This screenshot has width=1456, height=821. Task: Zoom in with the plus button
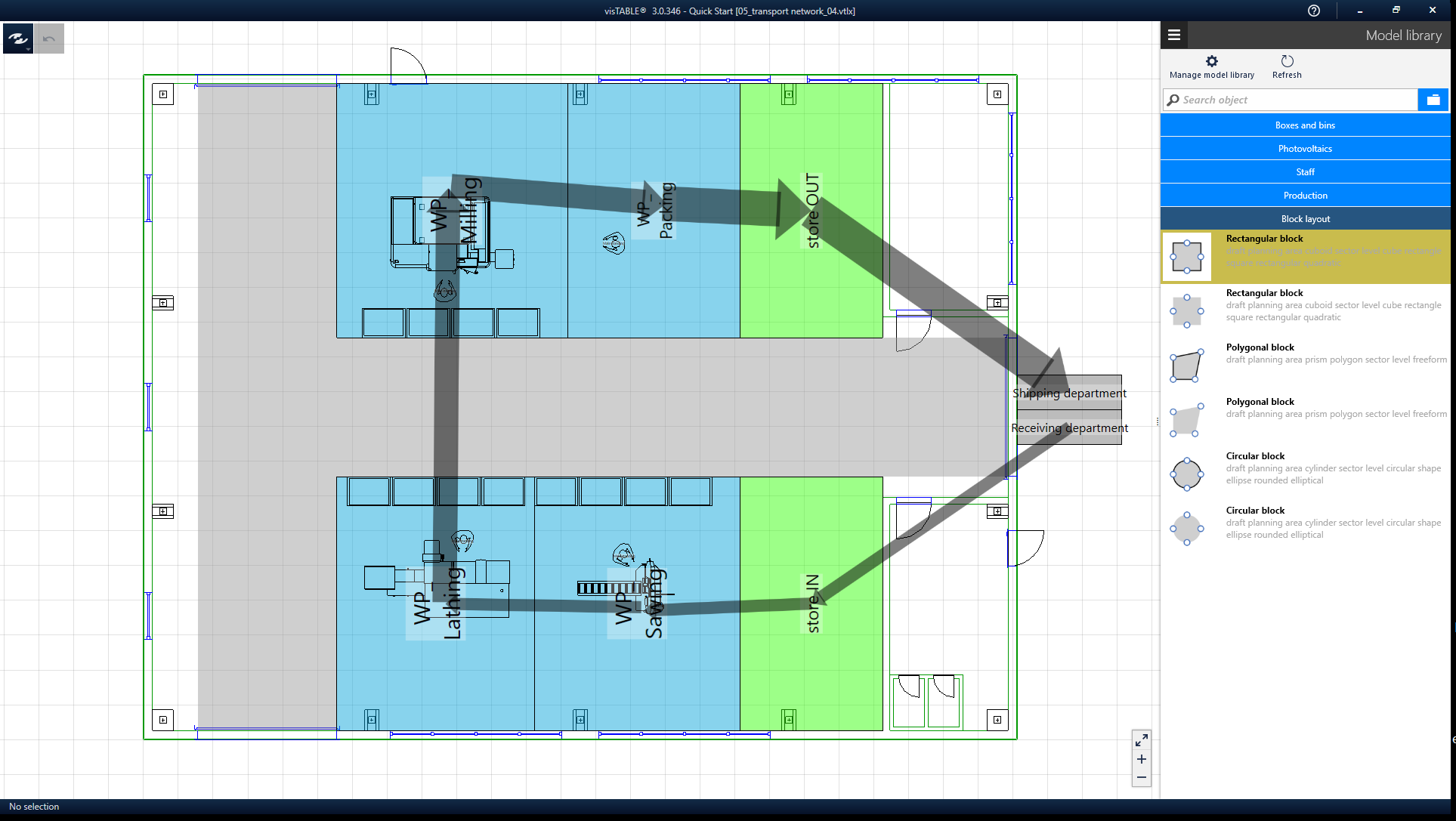pyautogui.click(x=1141, y=759)
